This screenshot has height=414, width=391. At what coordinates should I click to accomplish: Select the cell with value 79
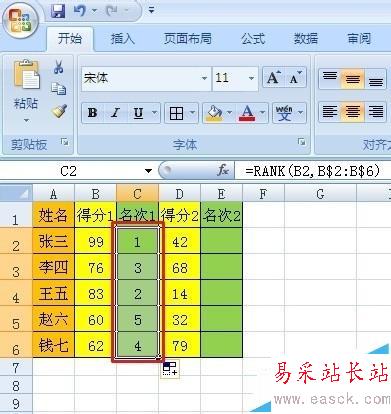click(x=179, y=345)
